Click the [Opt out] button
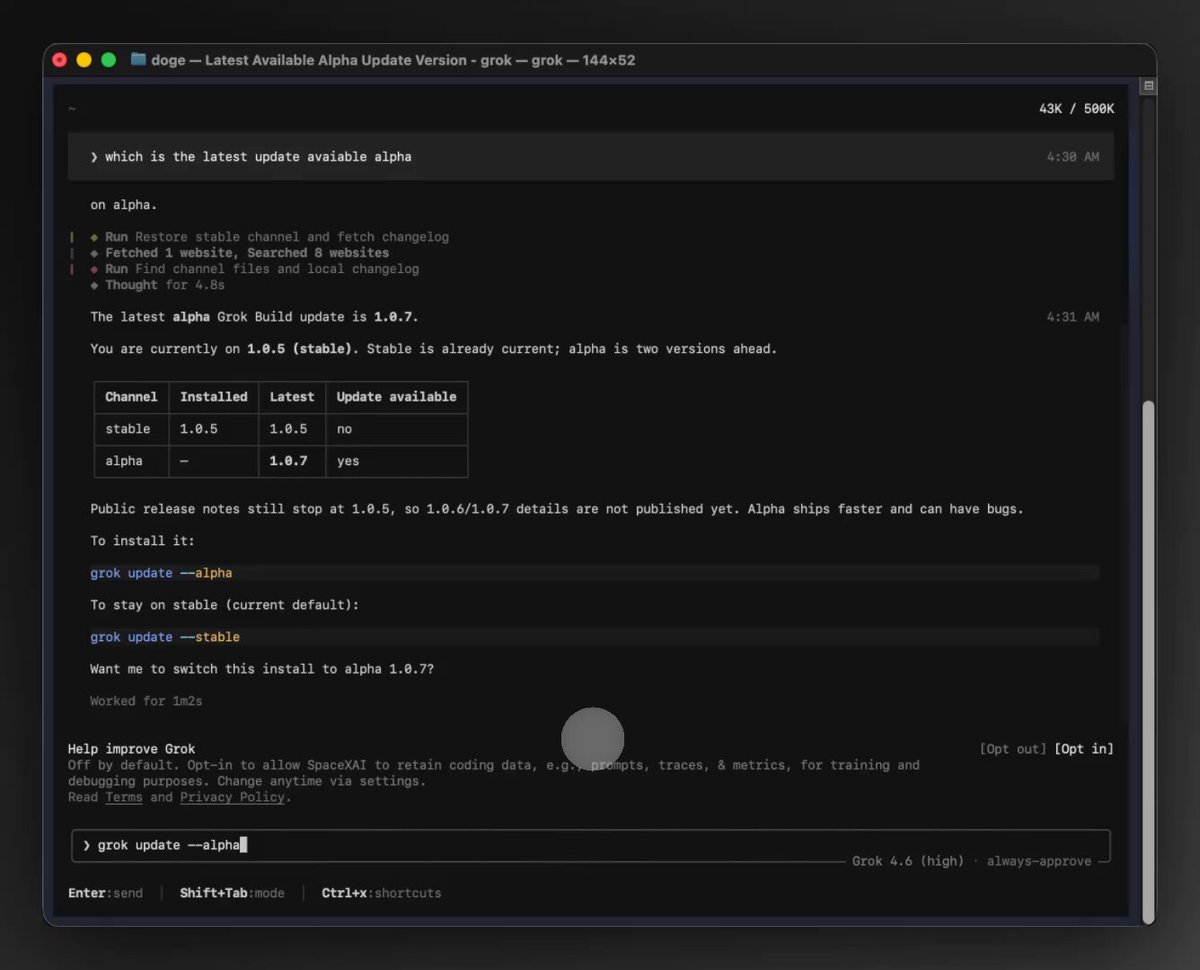 point(1013,749)
